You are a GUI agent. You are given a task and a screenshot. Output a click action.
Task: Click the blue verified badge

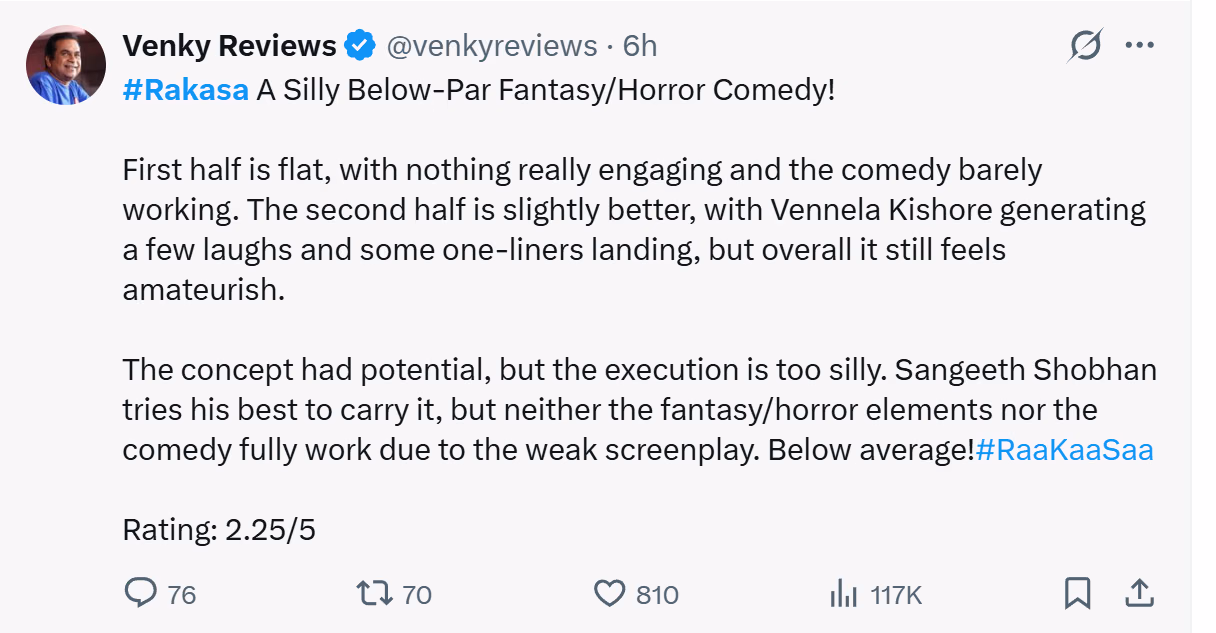click(360, 46)
